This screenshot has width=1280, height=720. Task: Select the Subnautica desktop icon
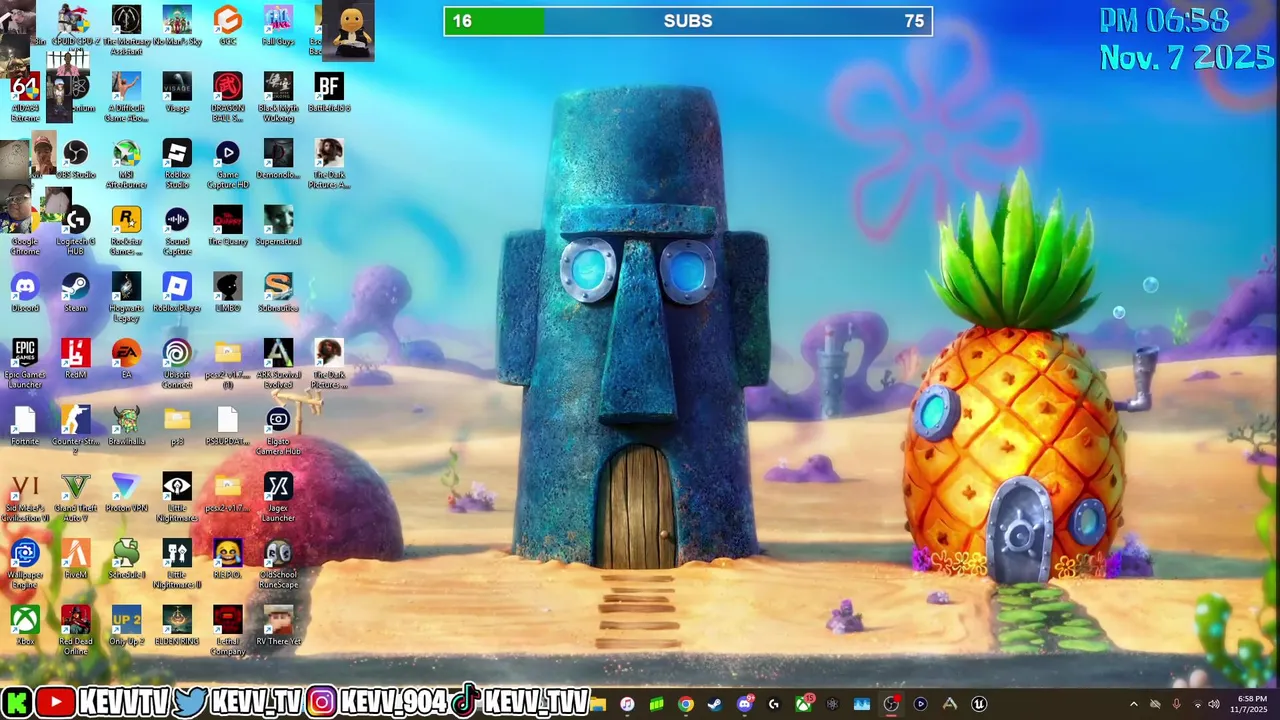point(278,293)
